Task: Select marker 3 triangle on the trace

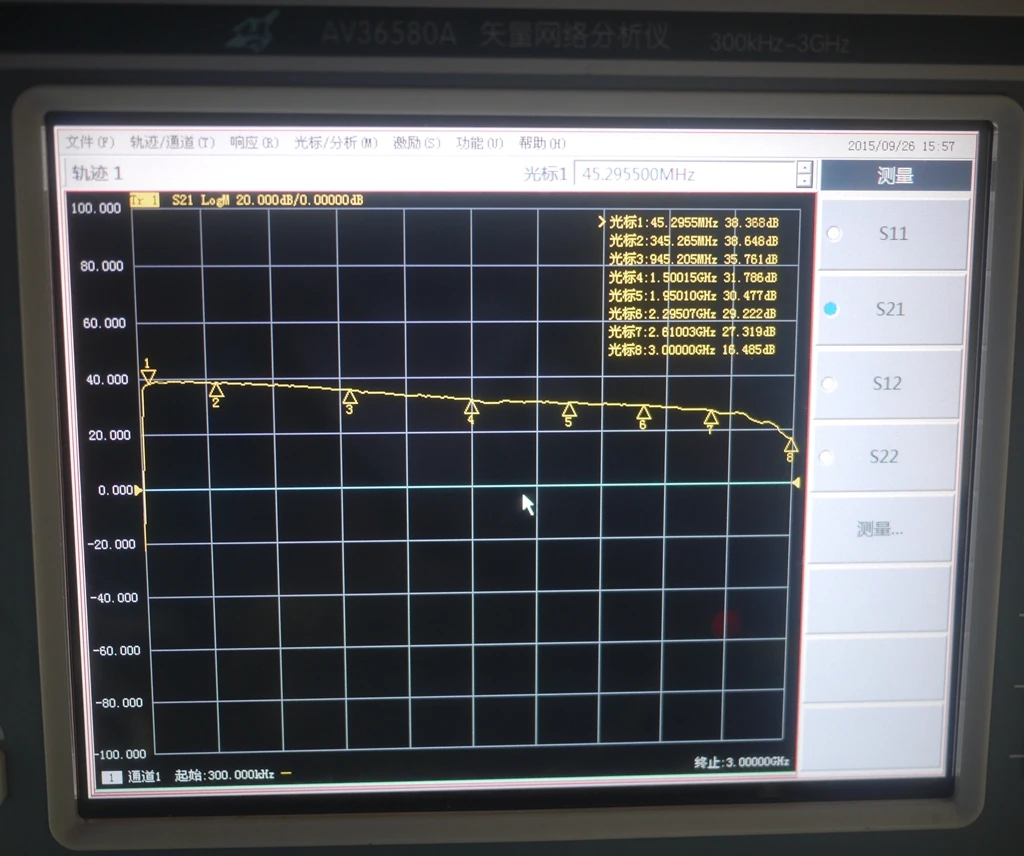Action: click(349, 396)
